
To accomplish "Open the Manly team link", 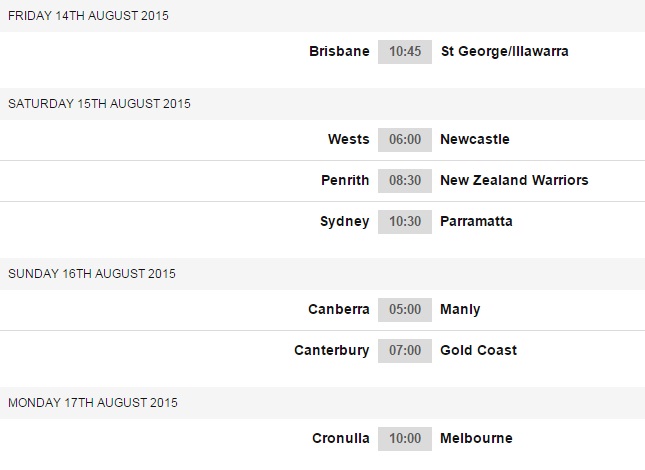I will (x=460, y=310).
